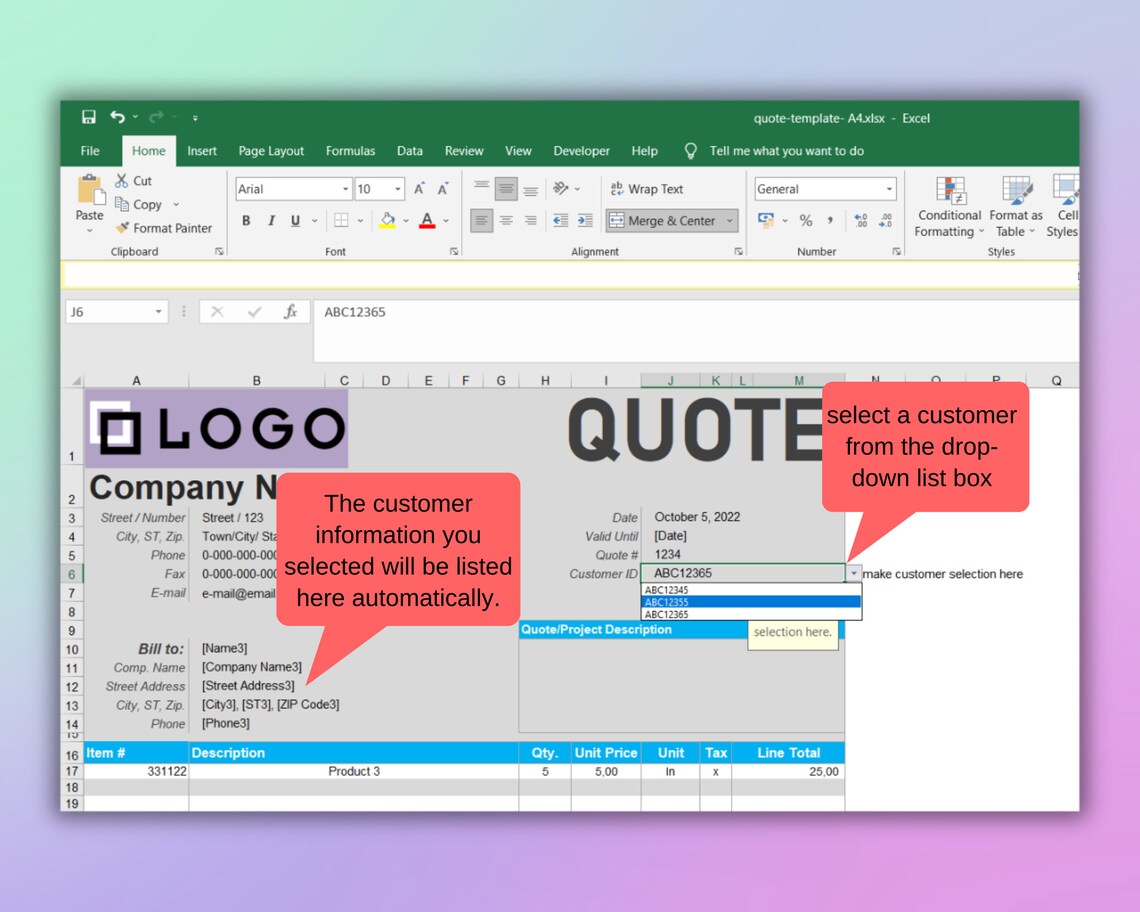
Task: Open the General number format dropdown
Action: 890,189
